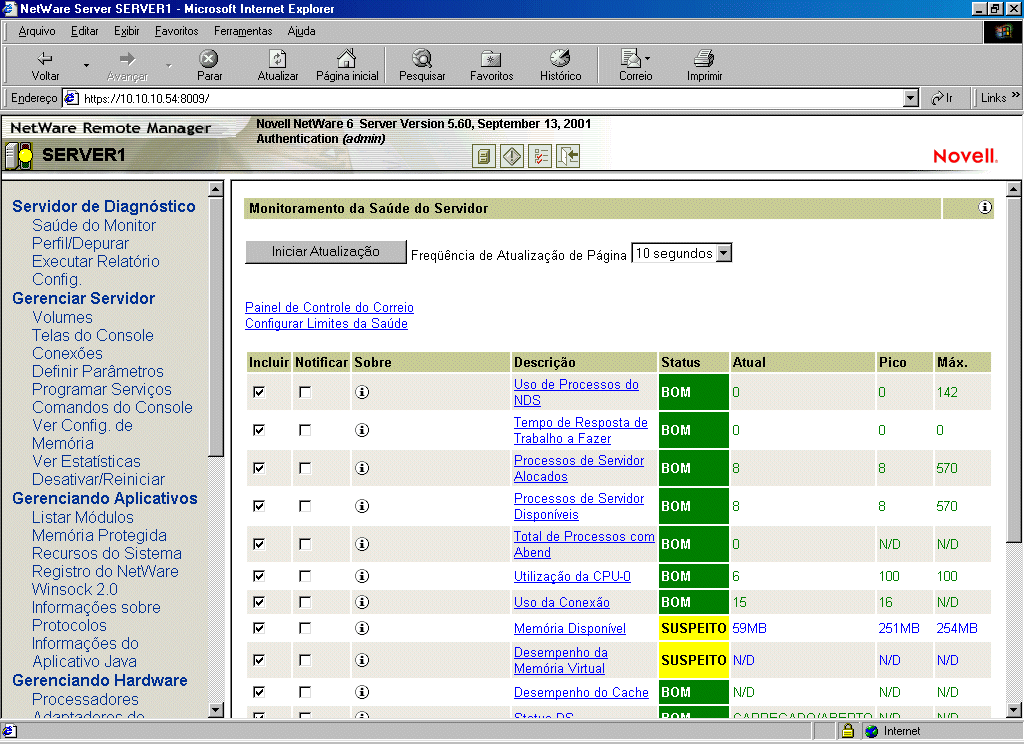Open the Endereço address bar dropdown arrow
1024x744 pixels.
pyautogui.click(x=910, y=98)
